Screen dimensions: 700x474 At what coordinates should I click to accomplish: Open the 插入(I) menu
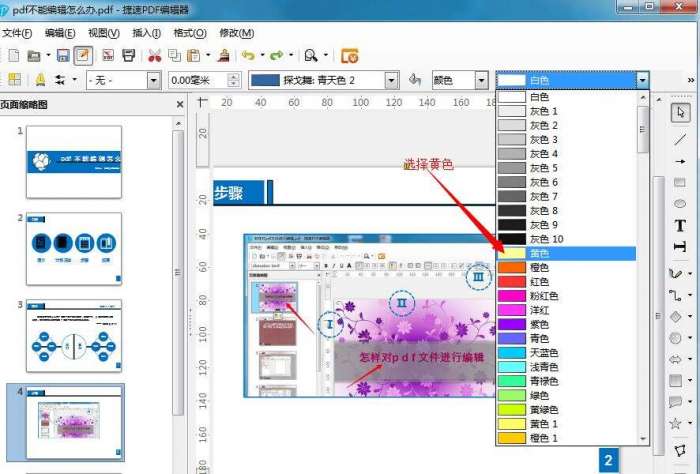[146, 33]
